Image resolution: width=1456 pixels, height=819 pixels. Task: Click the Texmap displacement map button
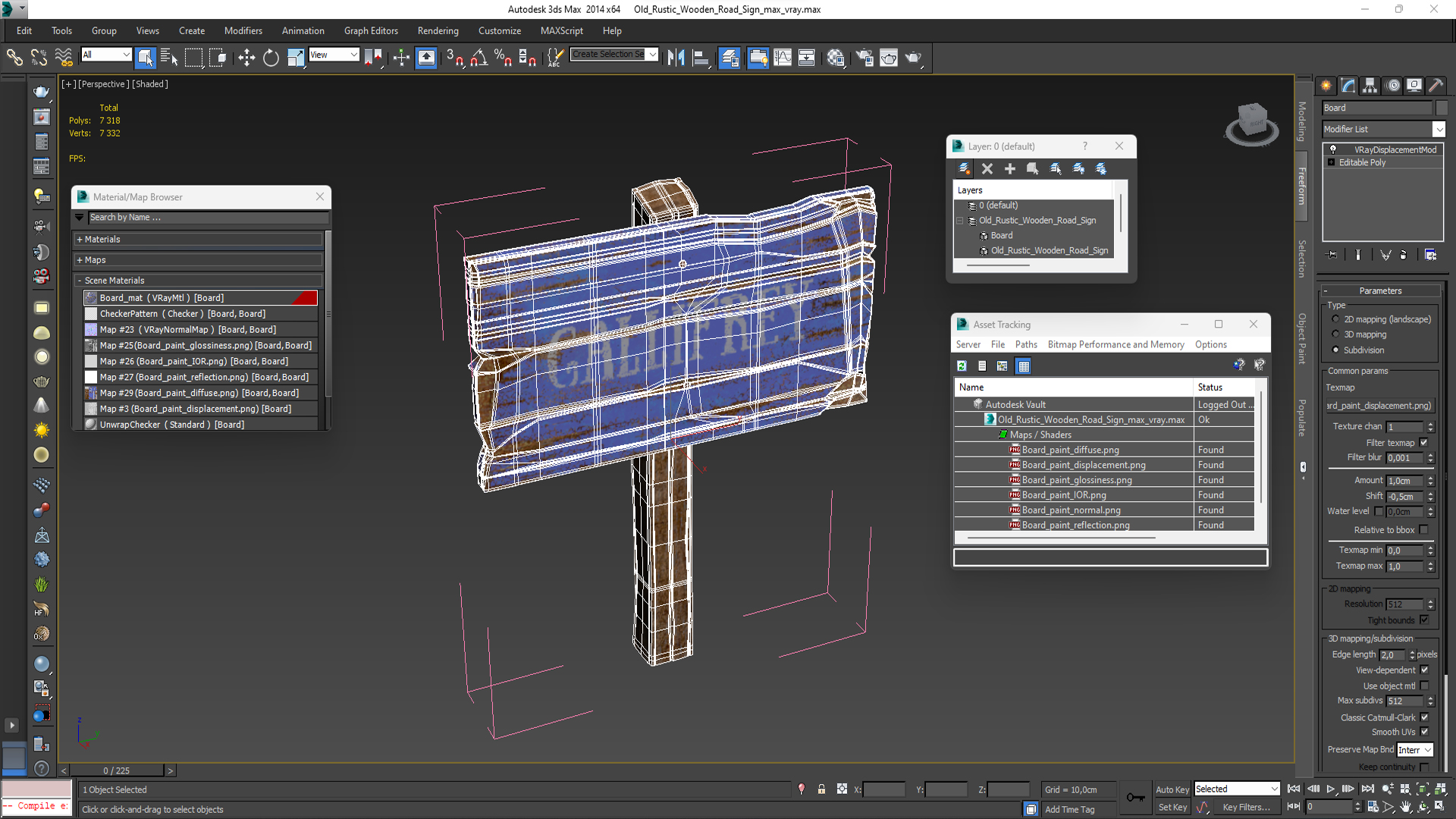1379,406
